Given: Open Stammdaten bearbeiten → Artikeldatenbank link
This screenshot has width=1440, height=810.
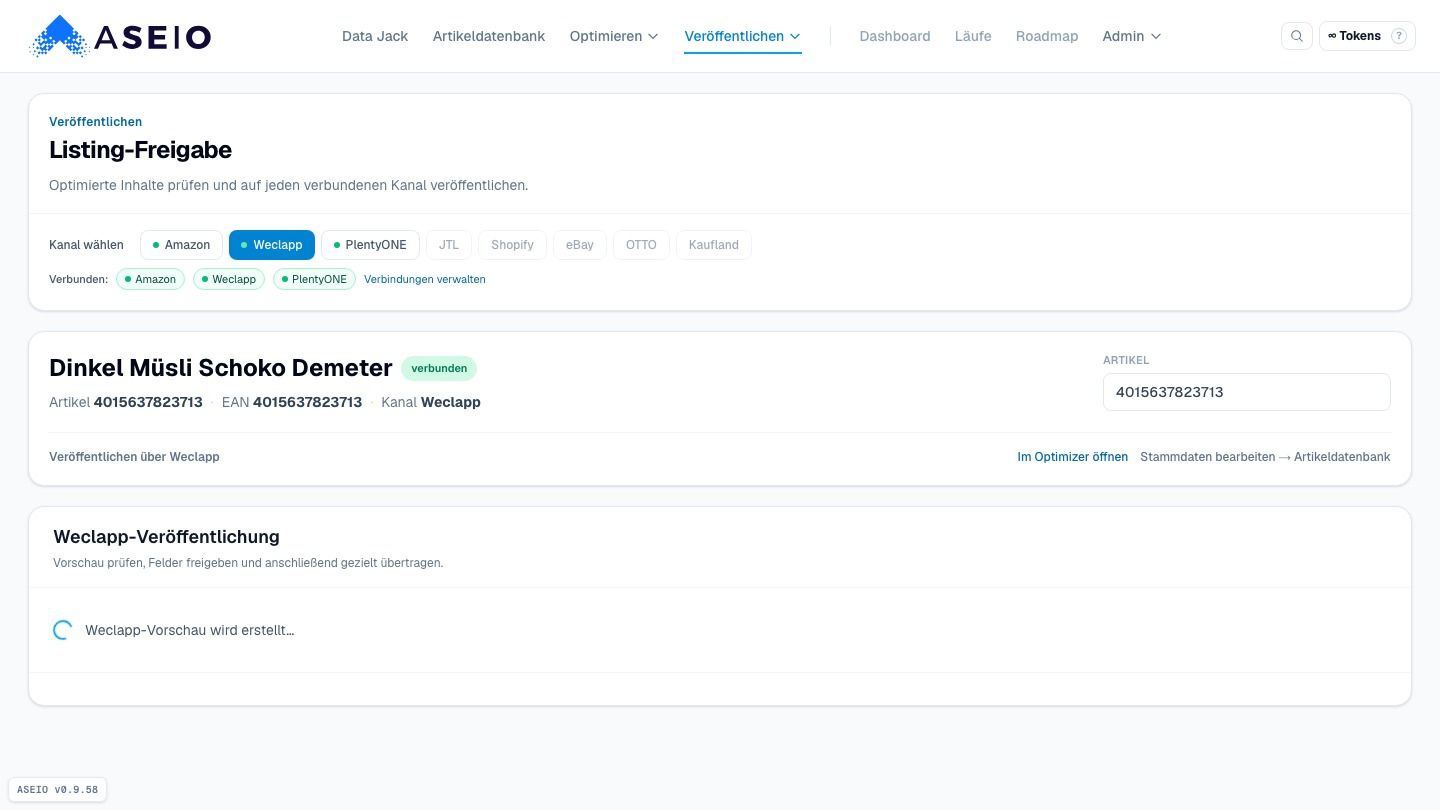Looking at the screenshot, I should 1265,457.
